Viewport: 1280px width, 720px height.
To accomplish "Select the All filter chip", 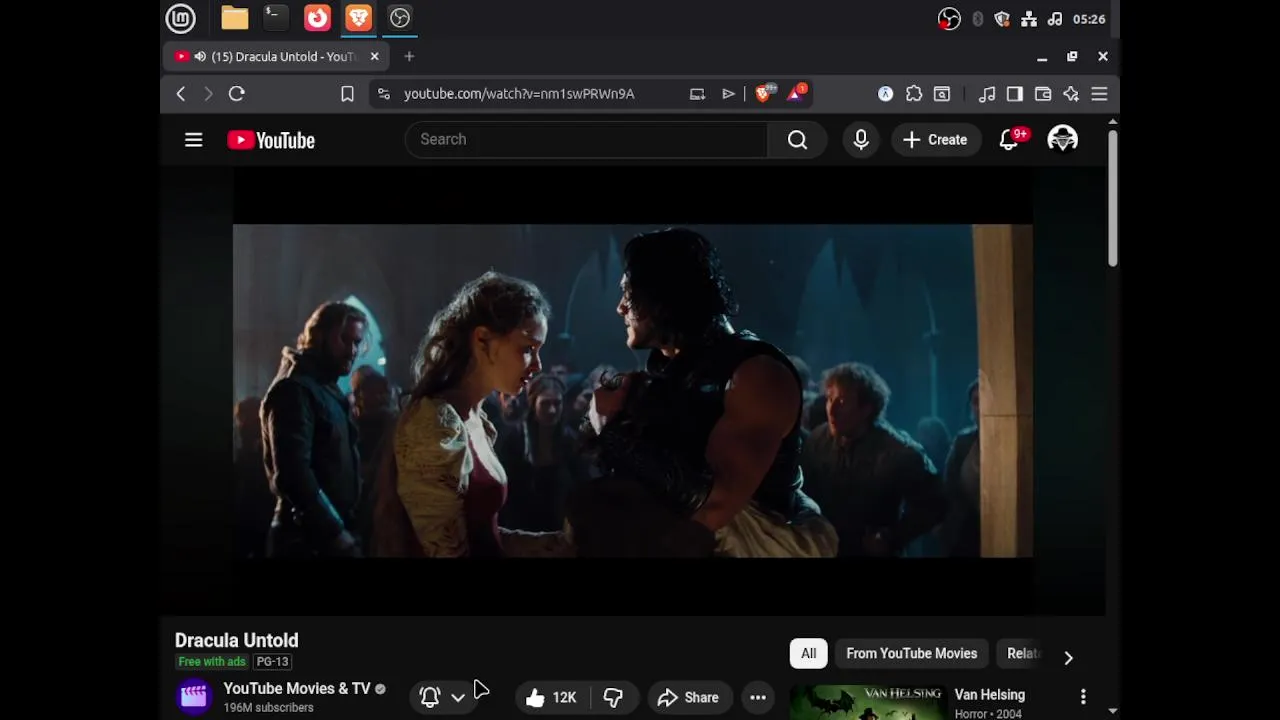I will click(808, 653).
